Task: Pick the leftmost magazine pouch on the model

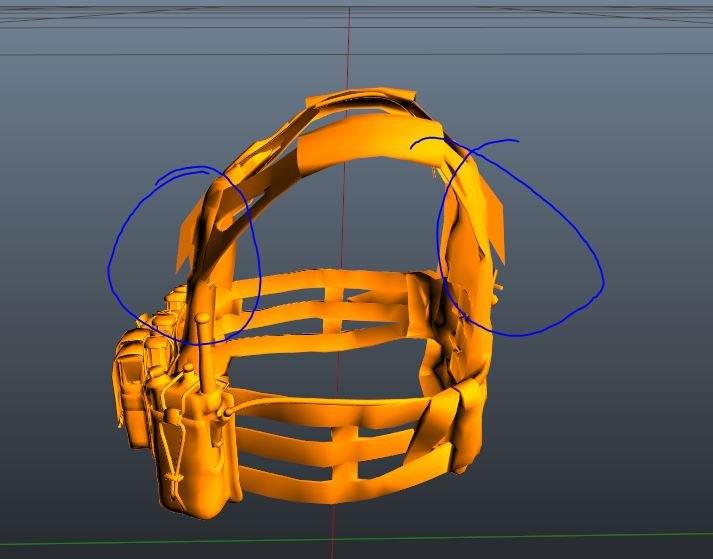Action: (130, 387)
